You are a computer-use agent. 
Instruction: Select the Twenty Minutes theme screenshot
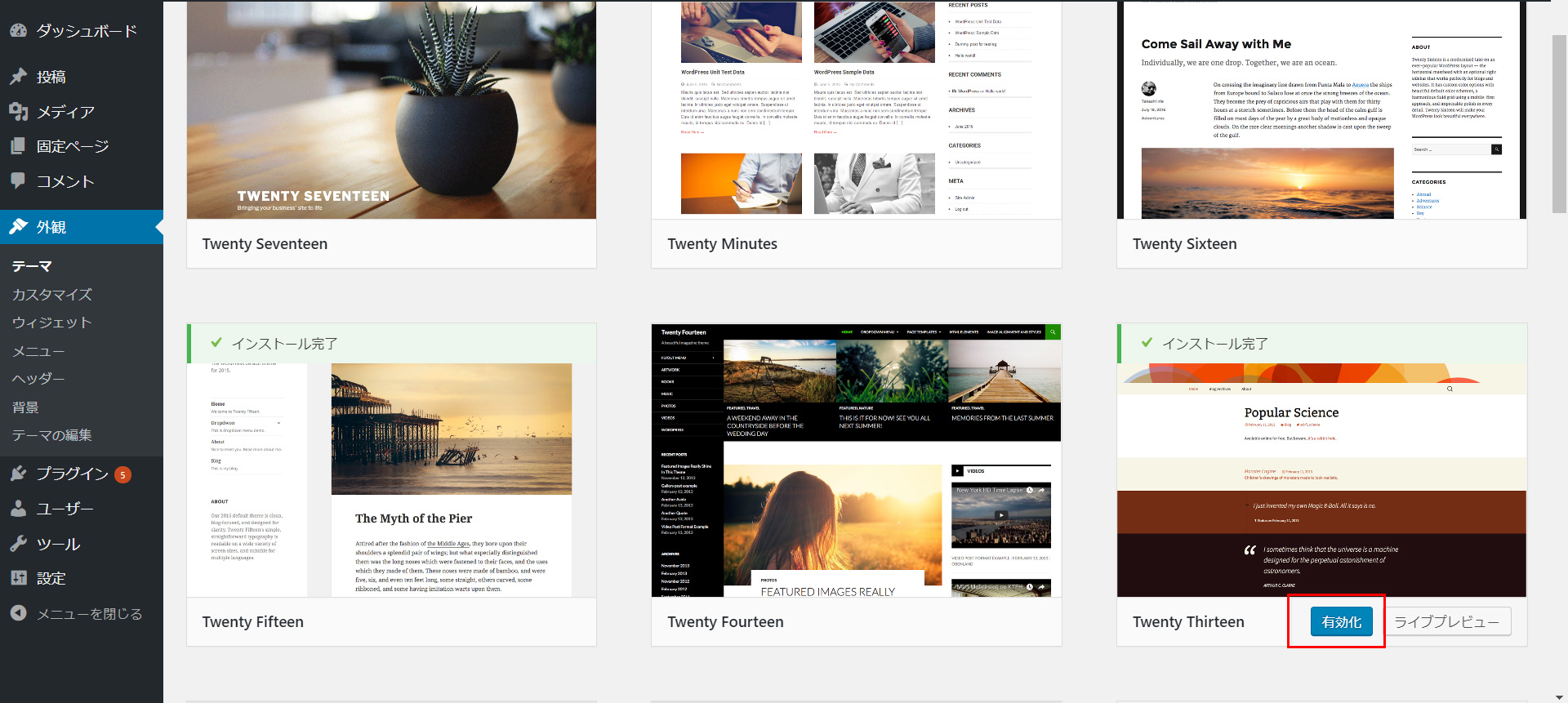click(857, 110)
